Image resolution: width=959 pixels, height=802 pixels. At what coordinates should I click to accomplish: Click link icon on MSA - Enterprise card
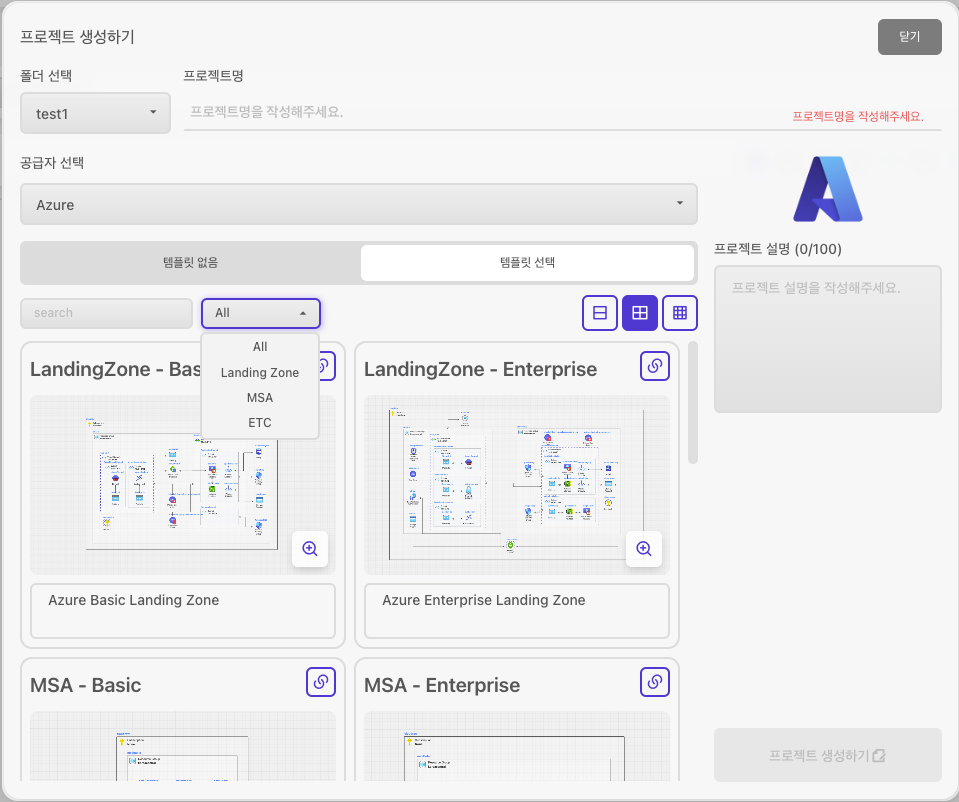click(654, 682)
